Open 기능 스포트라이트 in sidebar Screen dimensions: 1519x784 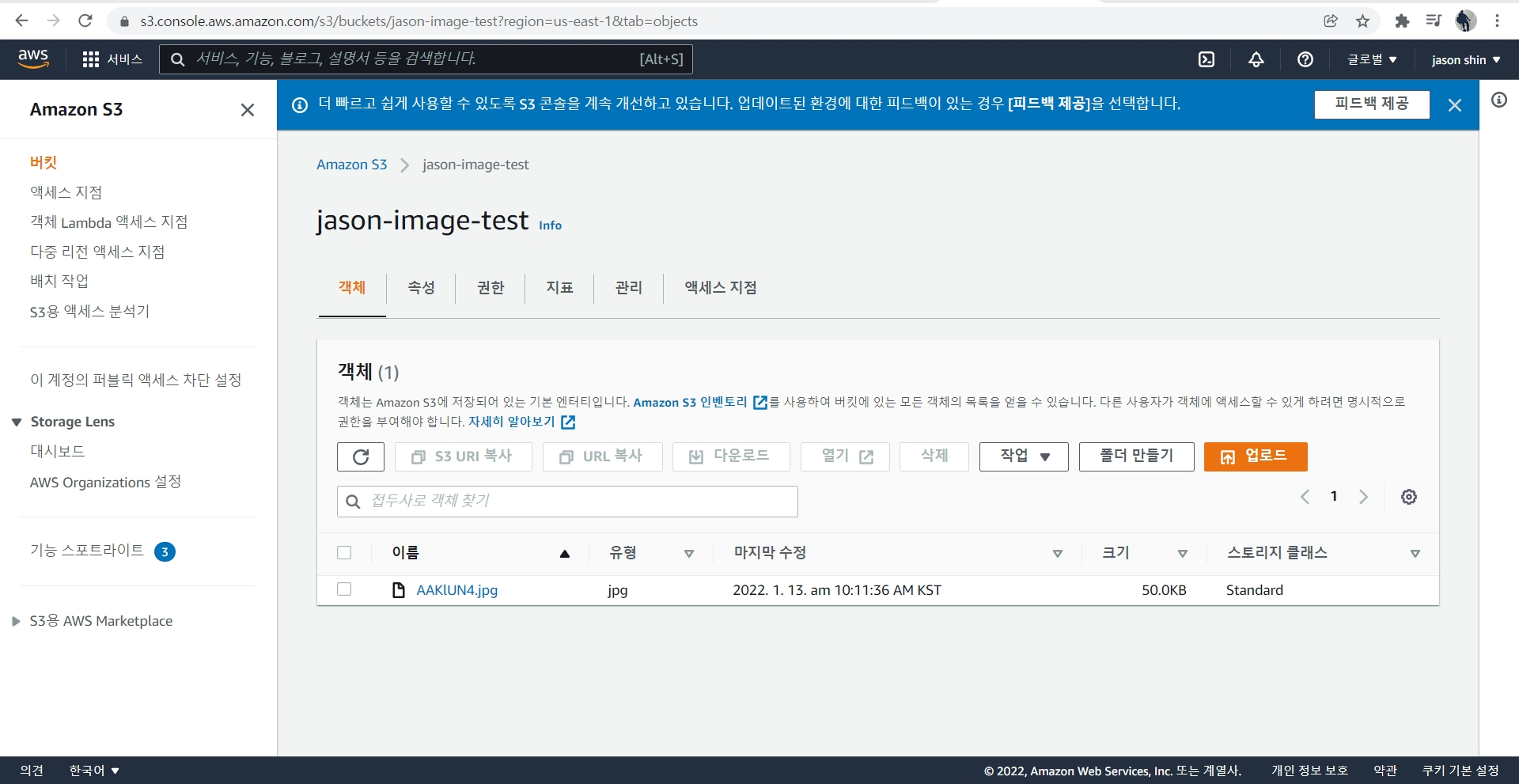click(87, 551)
